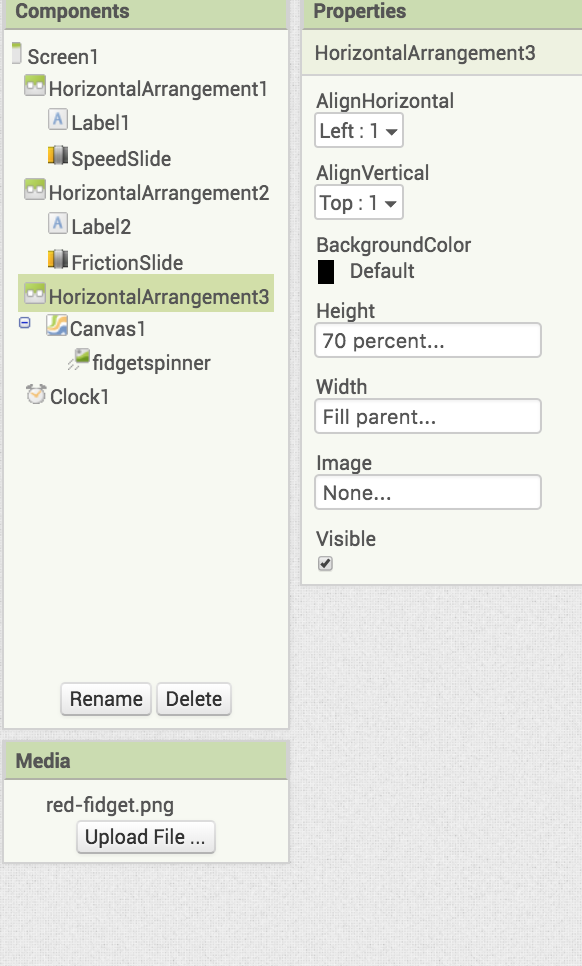
Task: Select the highlighted HorizontalArrangement3 row
Action: tap(146, 293)
